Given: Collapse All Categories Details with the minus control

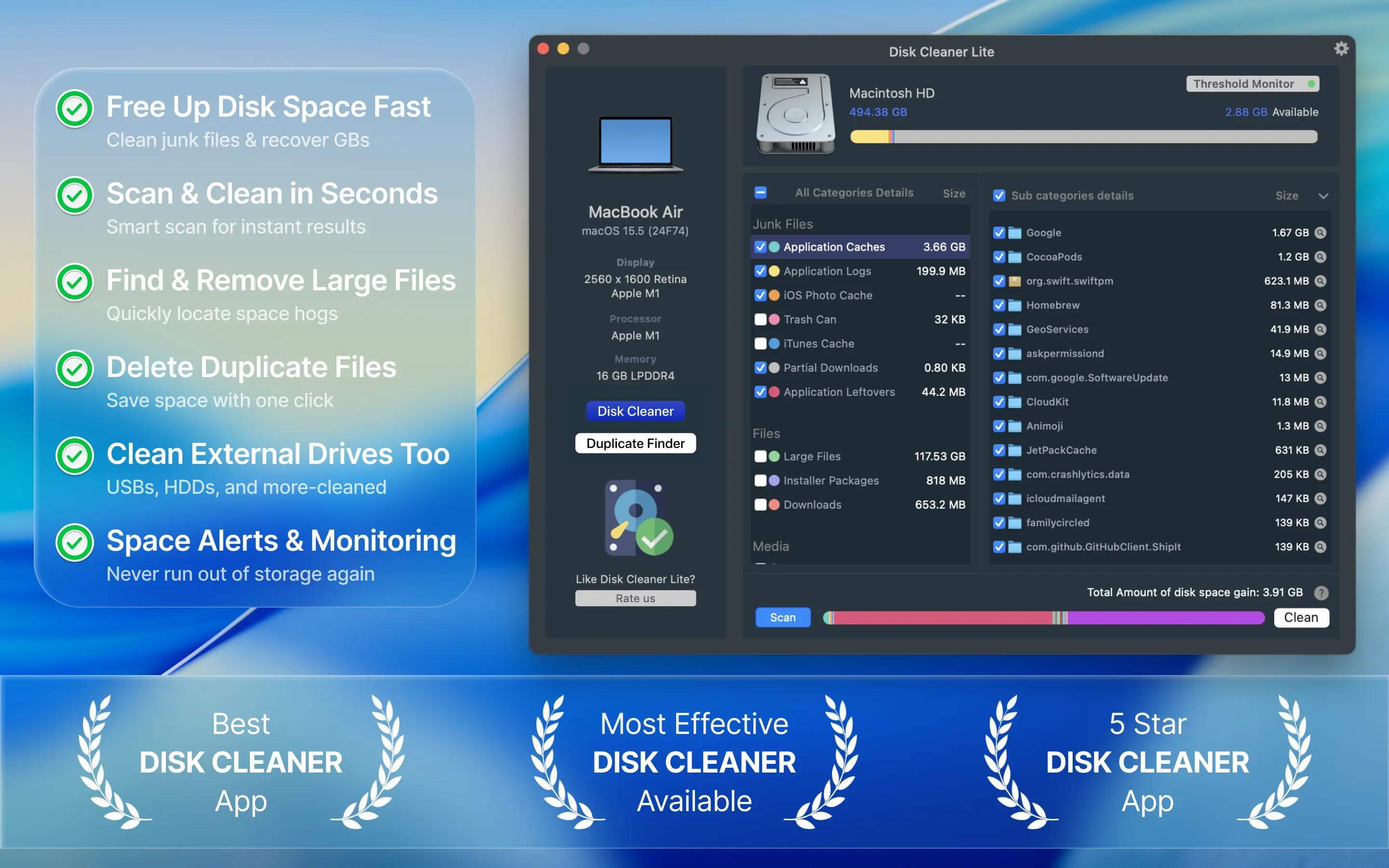Looking at the screenshot, I should tap(761, 192).
